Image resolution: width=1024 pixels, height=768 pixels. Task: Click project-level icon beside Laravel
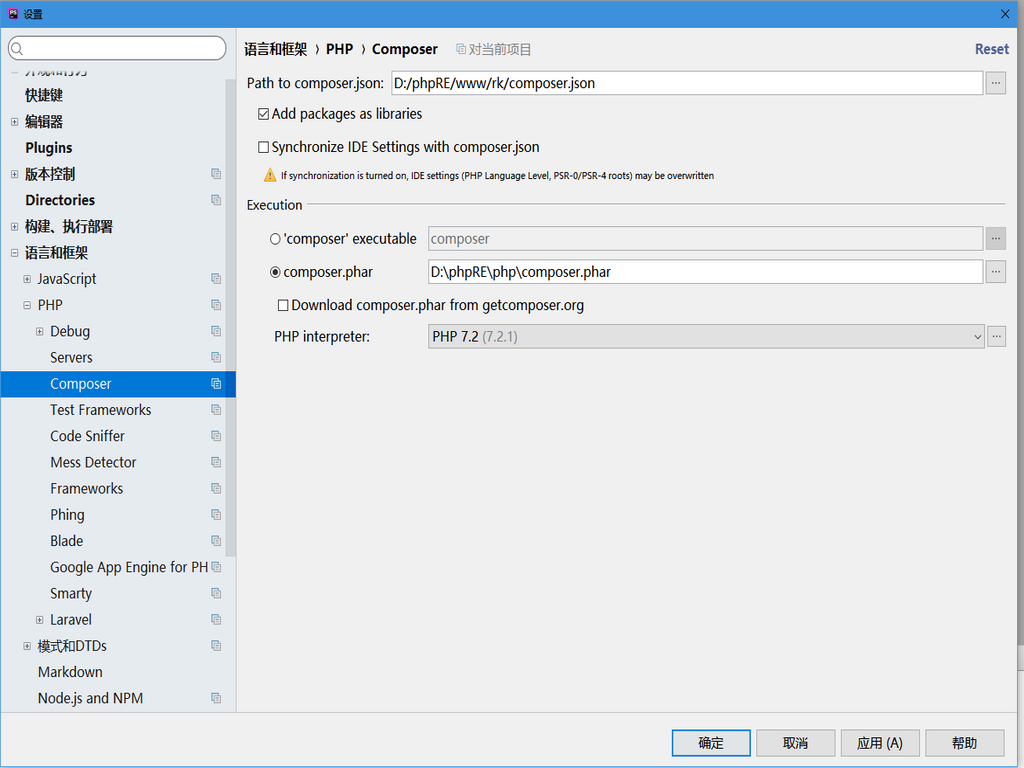[216, 620]
